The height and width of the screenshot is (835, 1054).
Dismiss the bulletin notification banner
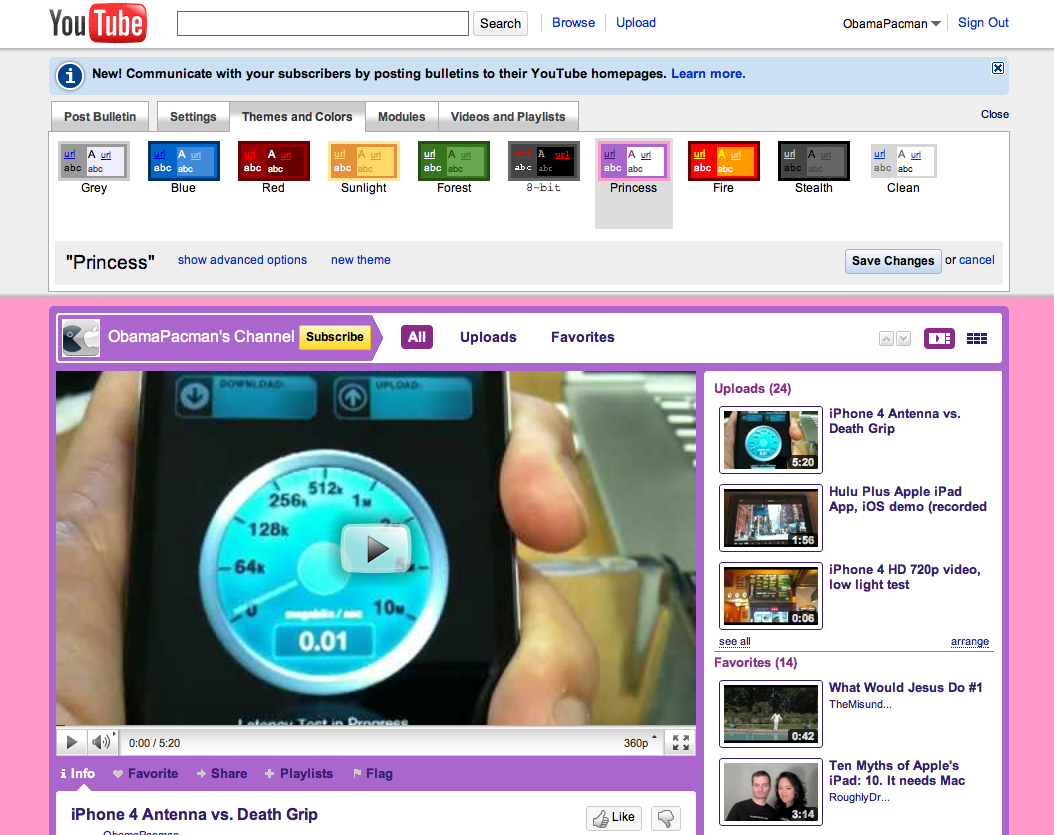coord(998,68)
